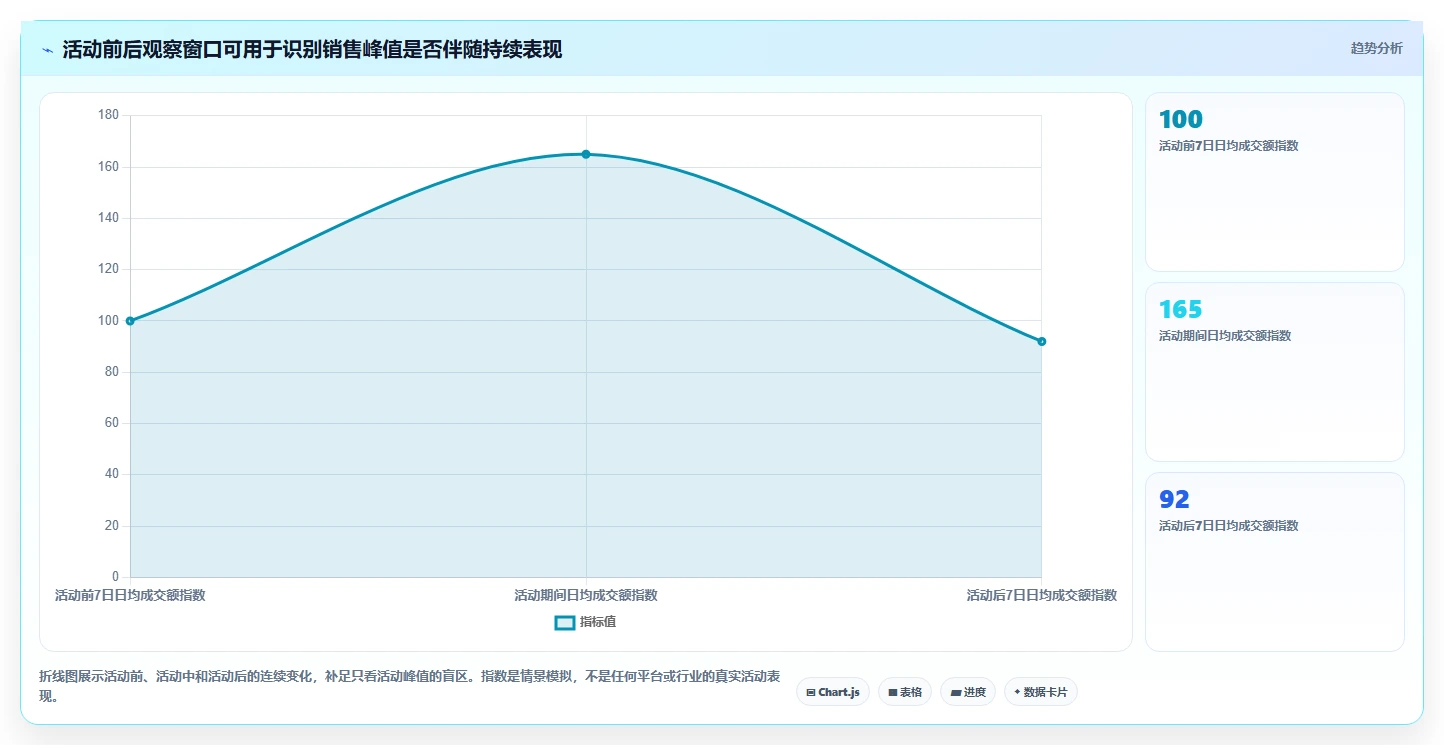
Task: Click the lightning icon beside the title
Action: [47, 50]
